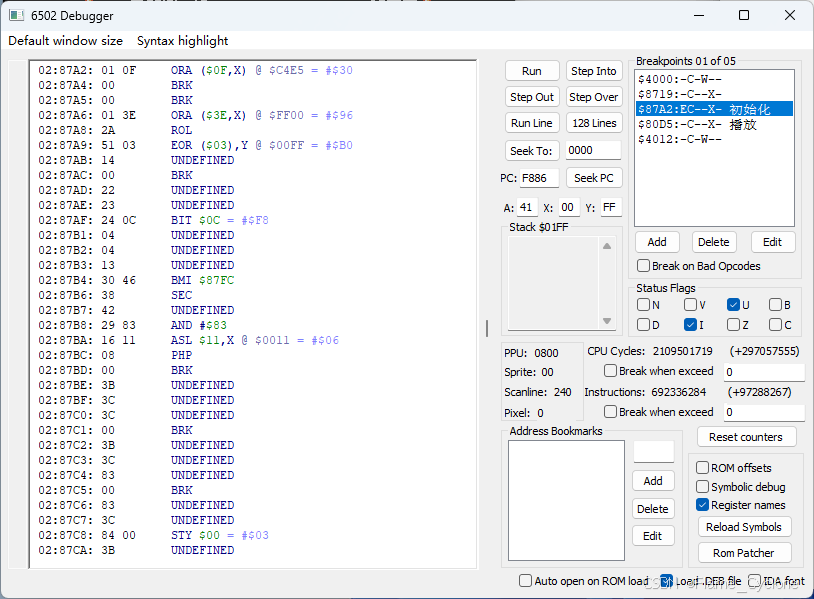Click Edit under Breakpoints list

pyautogui.click(x=772, y=242)
